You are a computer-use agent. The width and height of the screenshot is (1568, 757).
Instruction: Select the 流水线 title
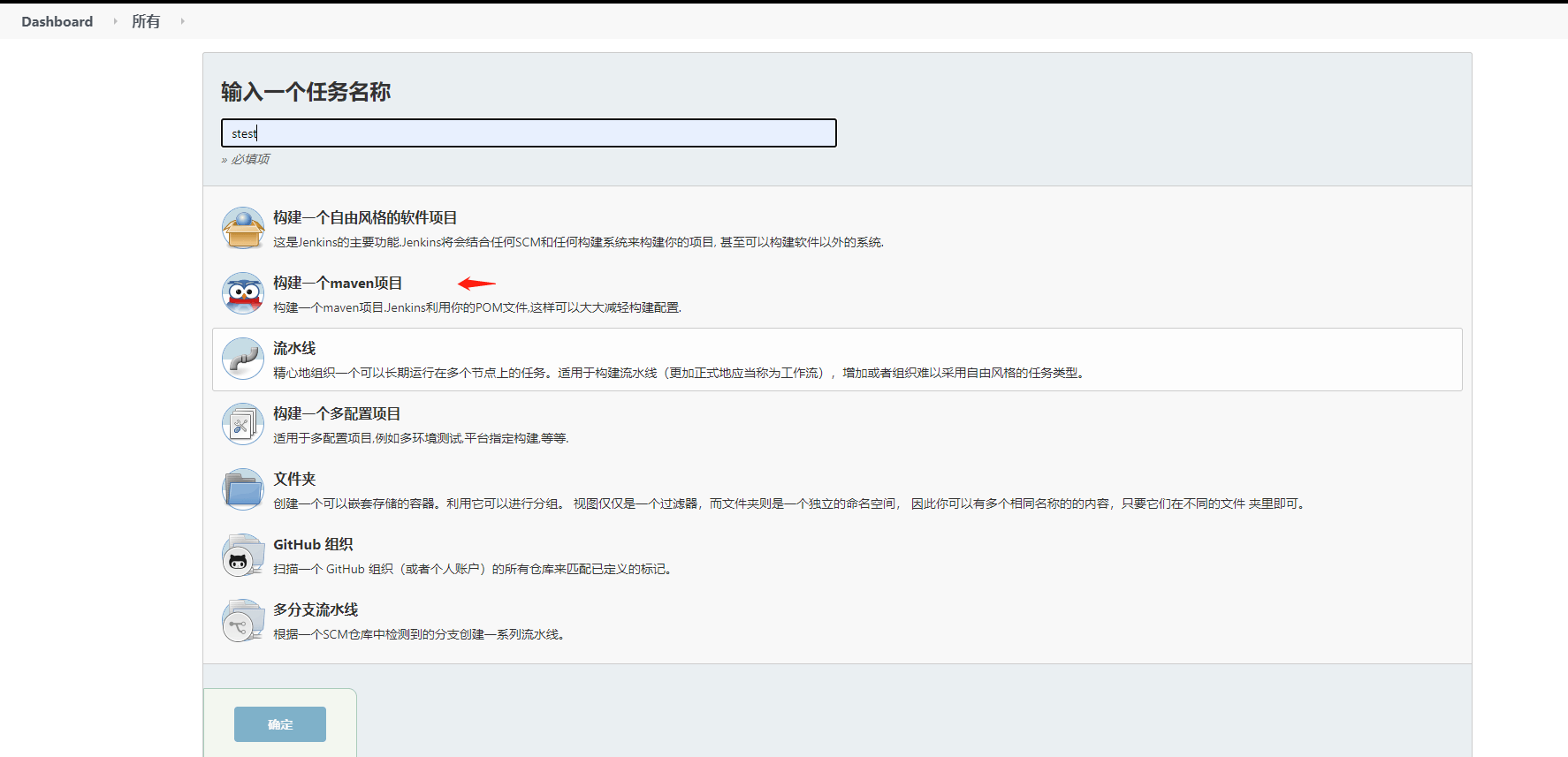pyautogui.click(x=294, y=348)
